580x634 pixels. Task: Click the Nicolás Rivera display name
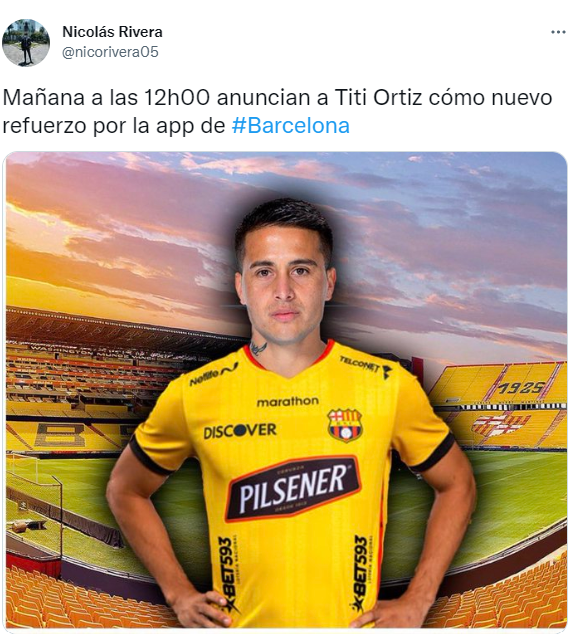coord(112,32)
